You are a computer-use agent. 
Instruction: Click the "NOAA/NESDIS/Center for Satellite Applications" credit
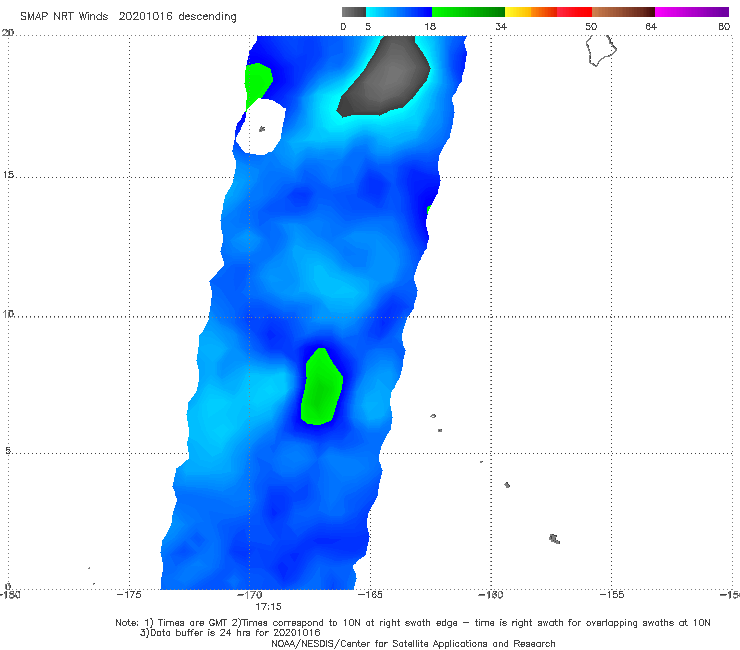pos(413,644)
